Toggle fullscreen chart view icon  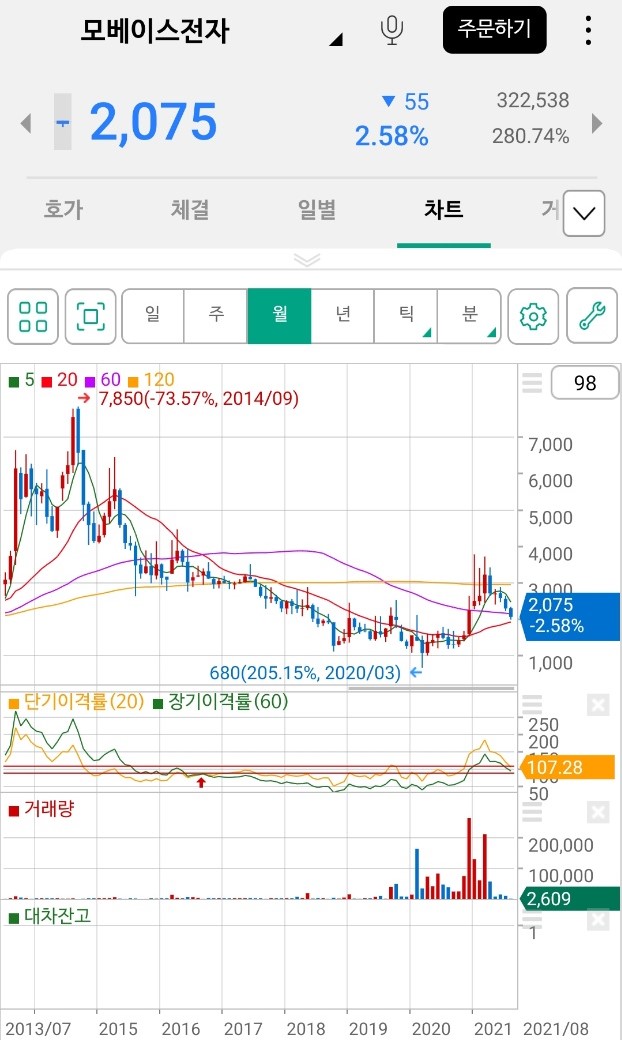91,316
